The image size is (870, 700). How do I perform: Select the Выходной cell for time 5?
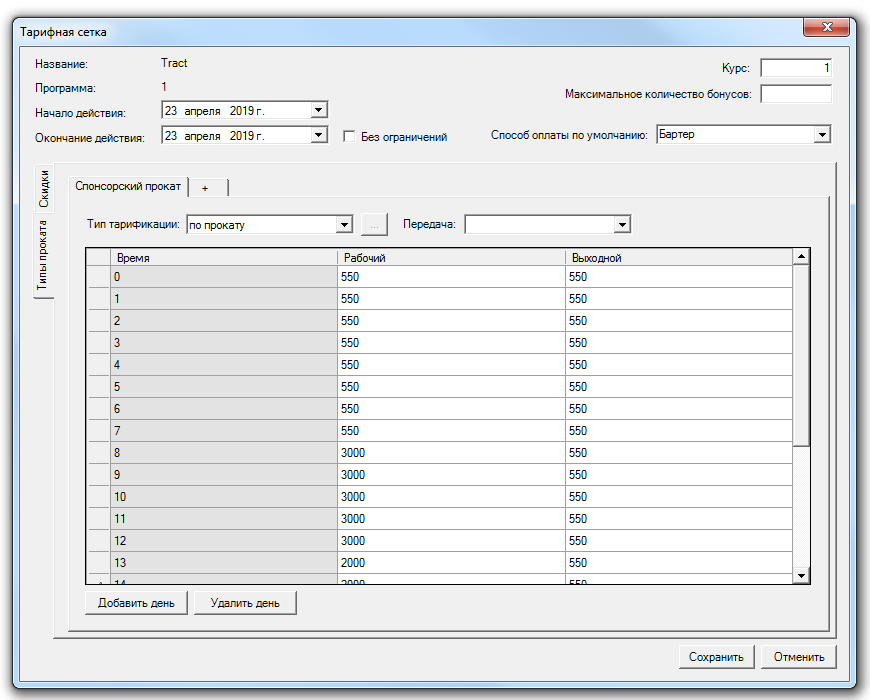pyautogui.click(x=679, y=387)
